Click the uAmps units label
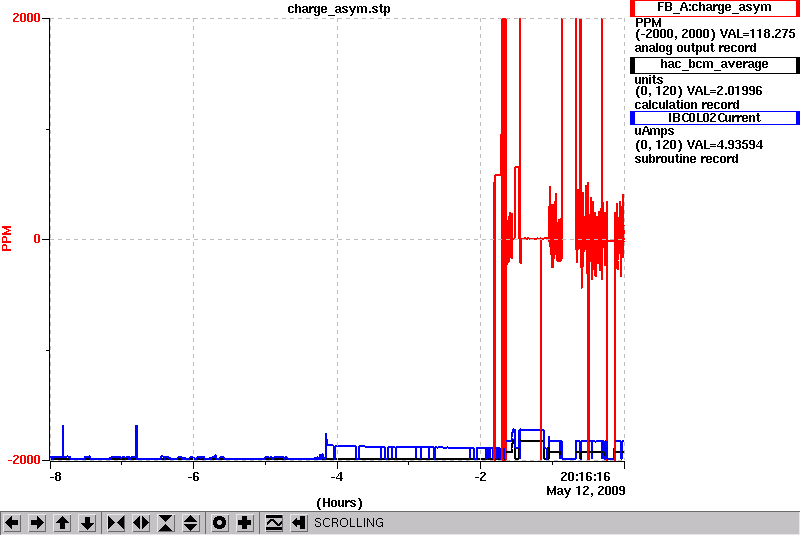The height and width of the screenshot is (535, 800). tap(655, 132)
